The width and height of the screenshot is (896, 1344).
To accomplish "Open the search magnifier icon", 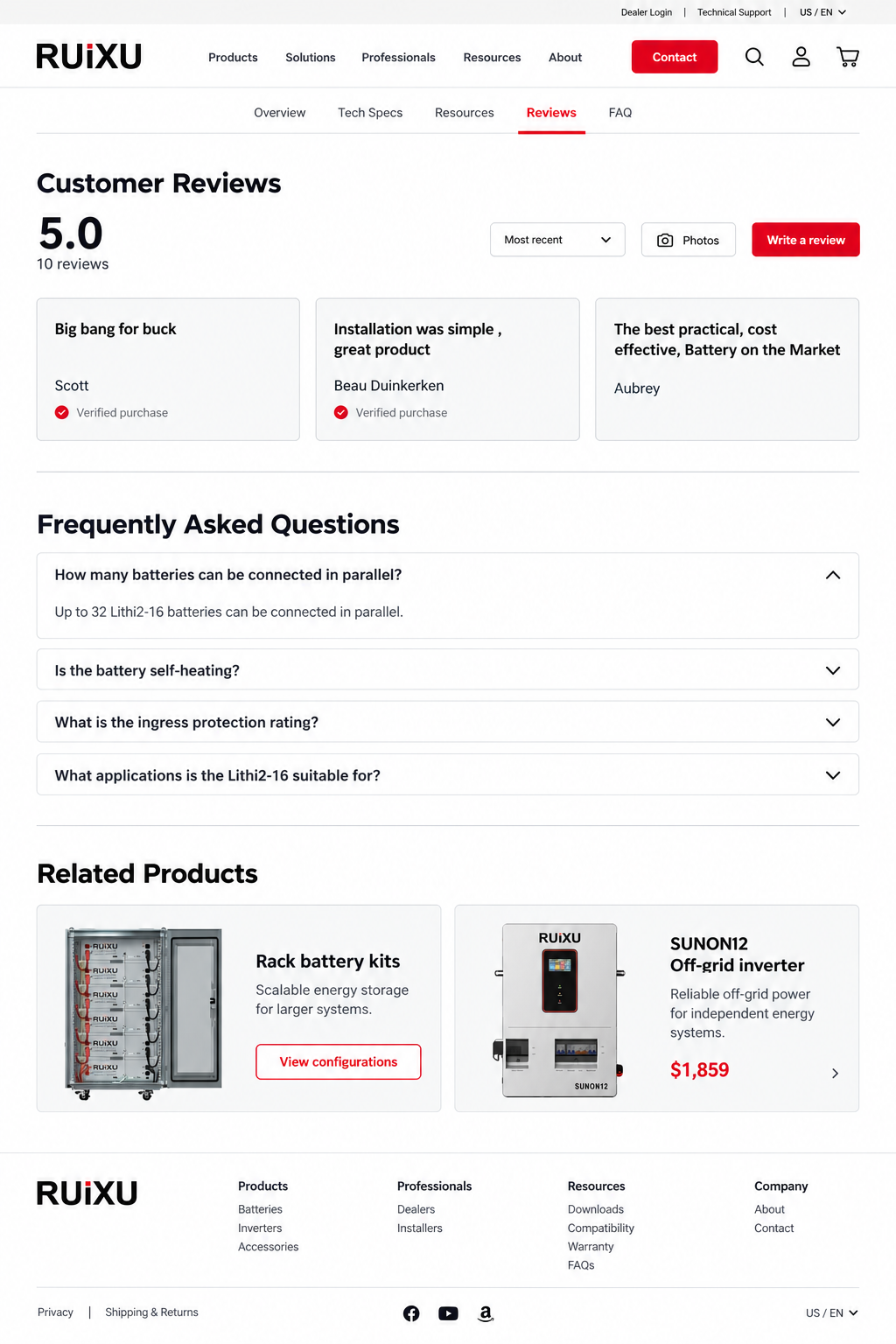I will pyautogui.click(x=754, y=57).
